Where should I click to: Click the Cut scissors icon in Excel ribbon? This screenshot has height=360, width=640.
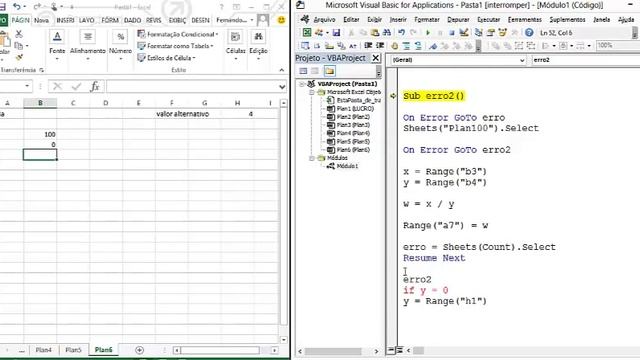tap(19, 34)
